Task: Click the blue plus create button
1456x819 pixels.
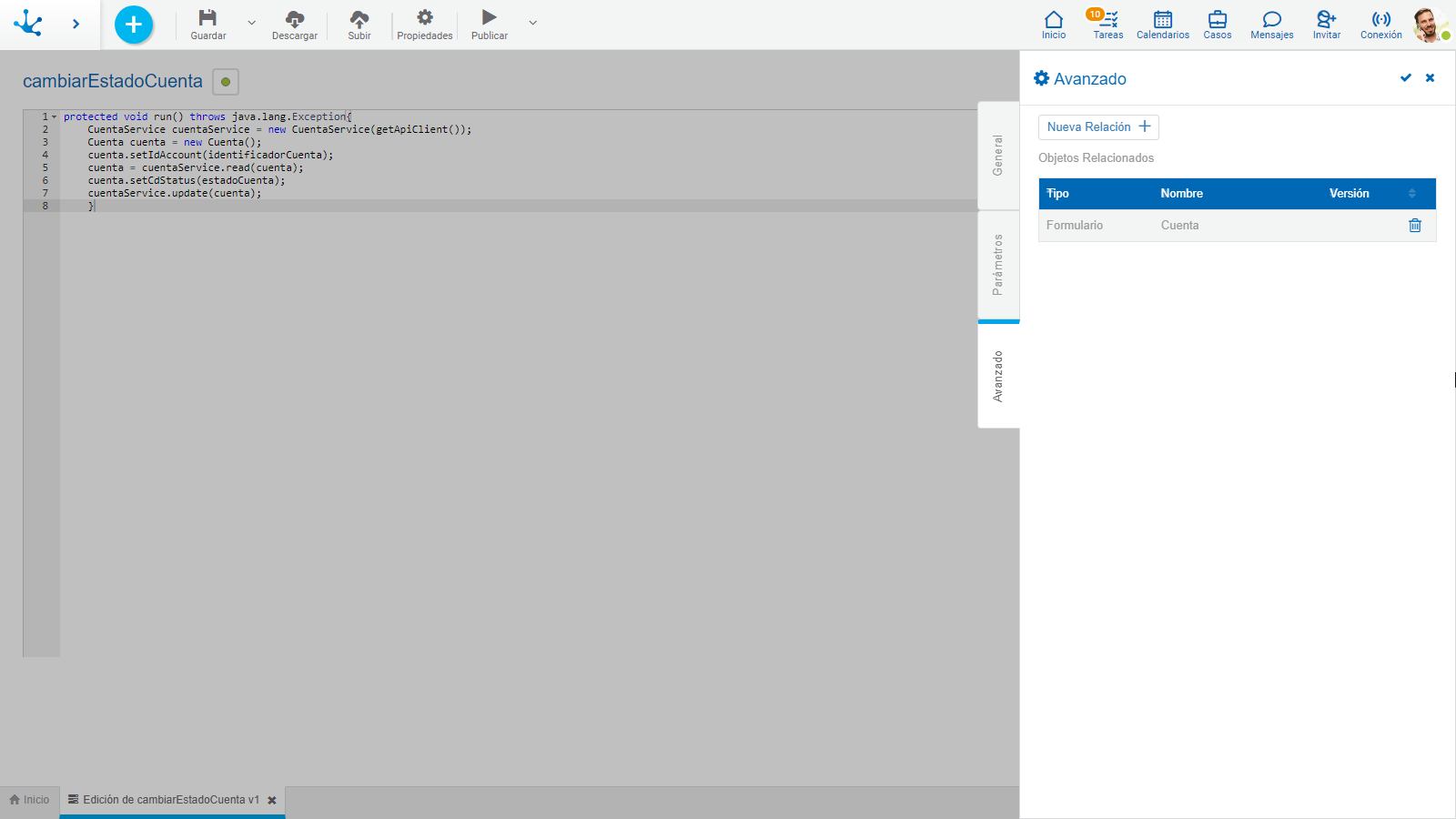Action: coord(134,25)
